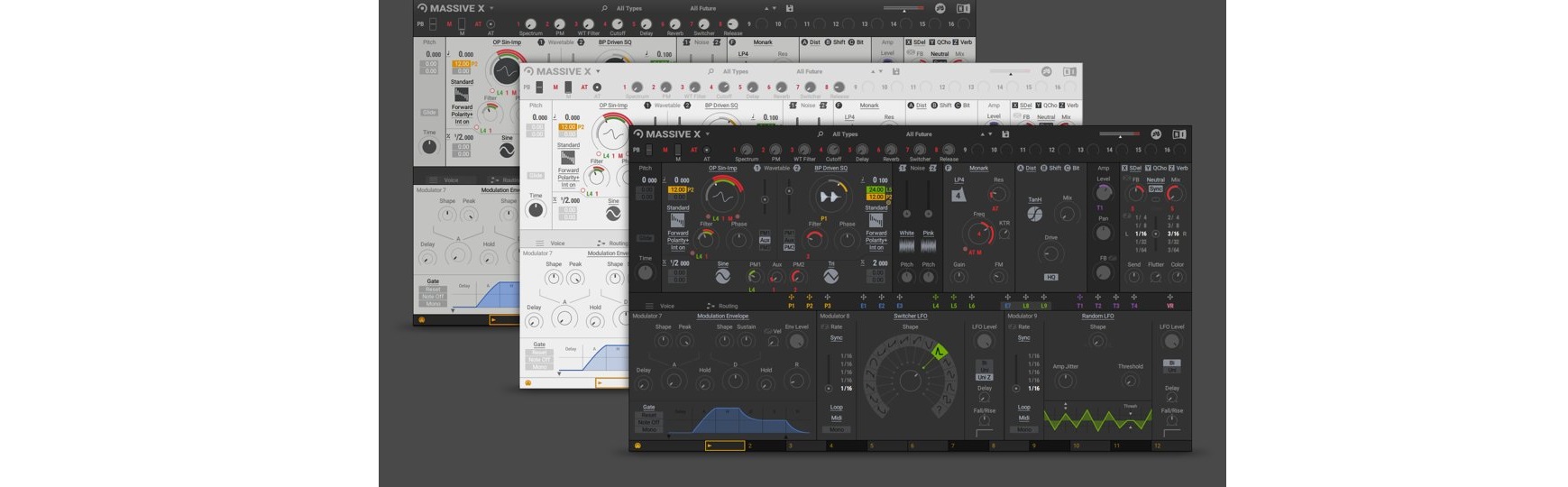Toggle Loop on Modulator 8
Viewport: 1568px width, 487px height.
[836, 408]
